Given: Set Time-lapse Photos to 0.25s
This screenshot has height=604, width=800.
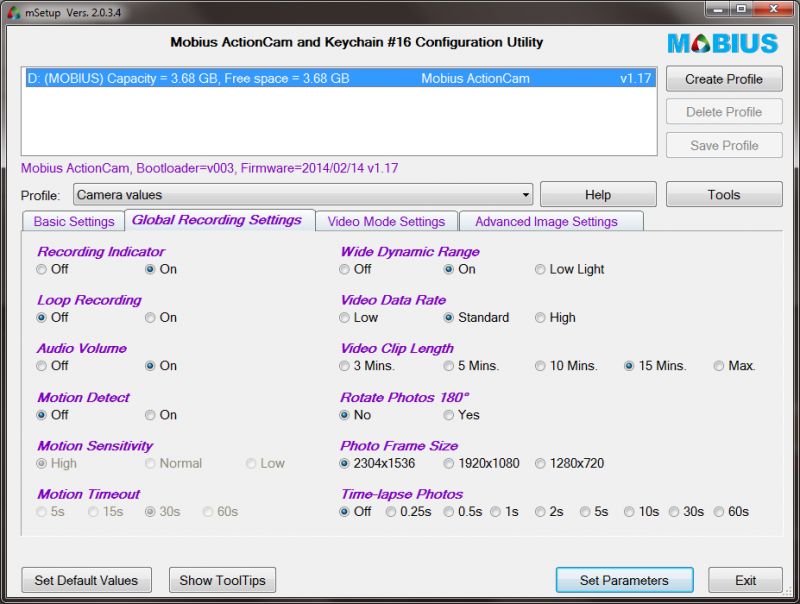Looking at the screenshot, I should click(409, 512).
